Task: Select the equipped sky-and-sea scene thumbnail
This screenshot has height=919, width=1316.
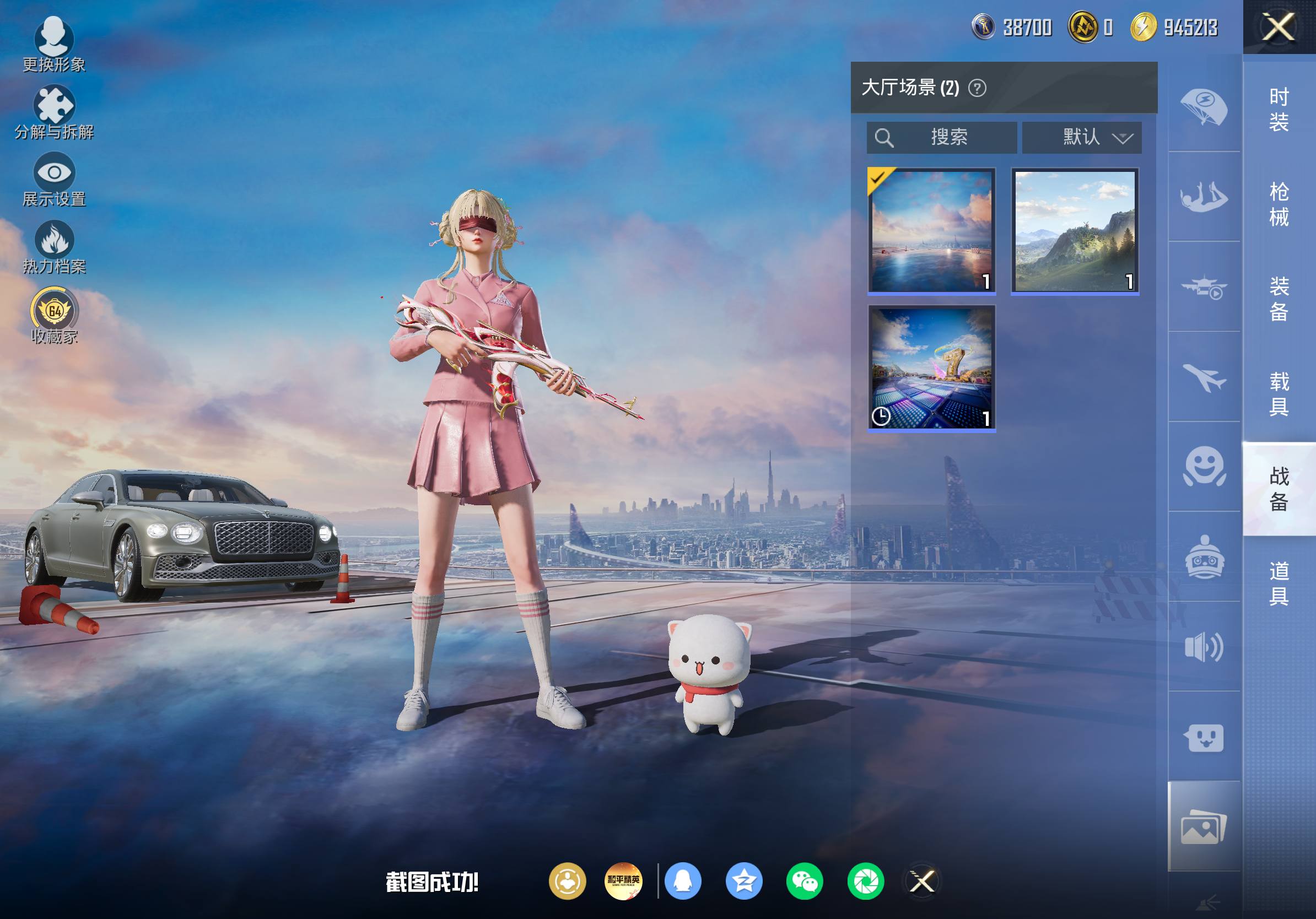Action: [x=931, y=231]
